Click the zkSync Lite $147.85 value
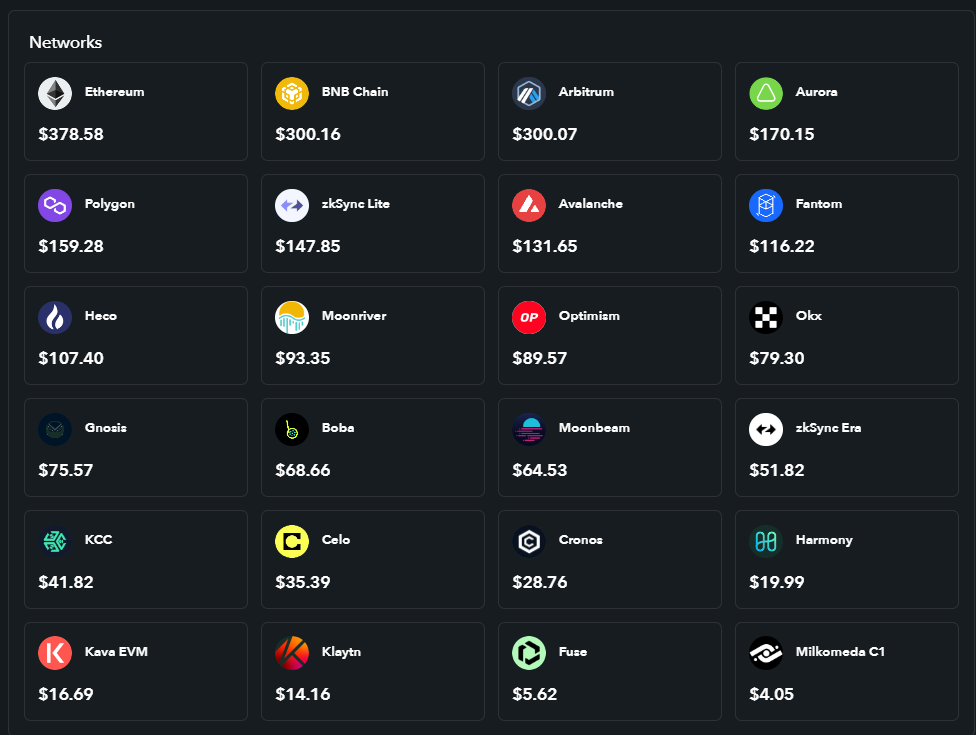This screenshot has width=976, height=735. 308,246
